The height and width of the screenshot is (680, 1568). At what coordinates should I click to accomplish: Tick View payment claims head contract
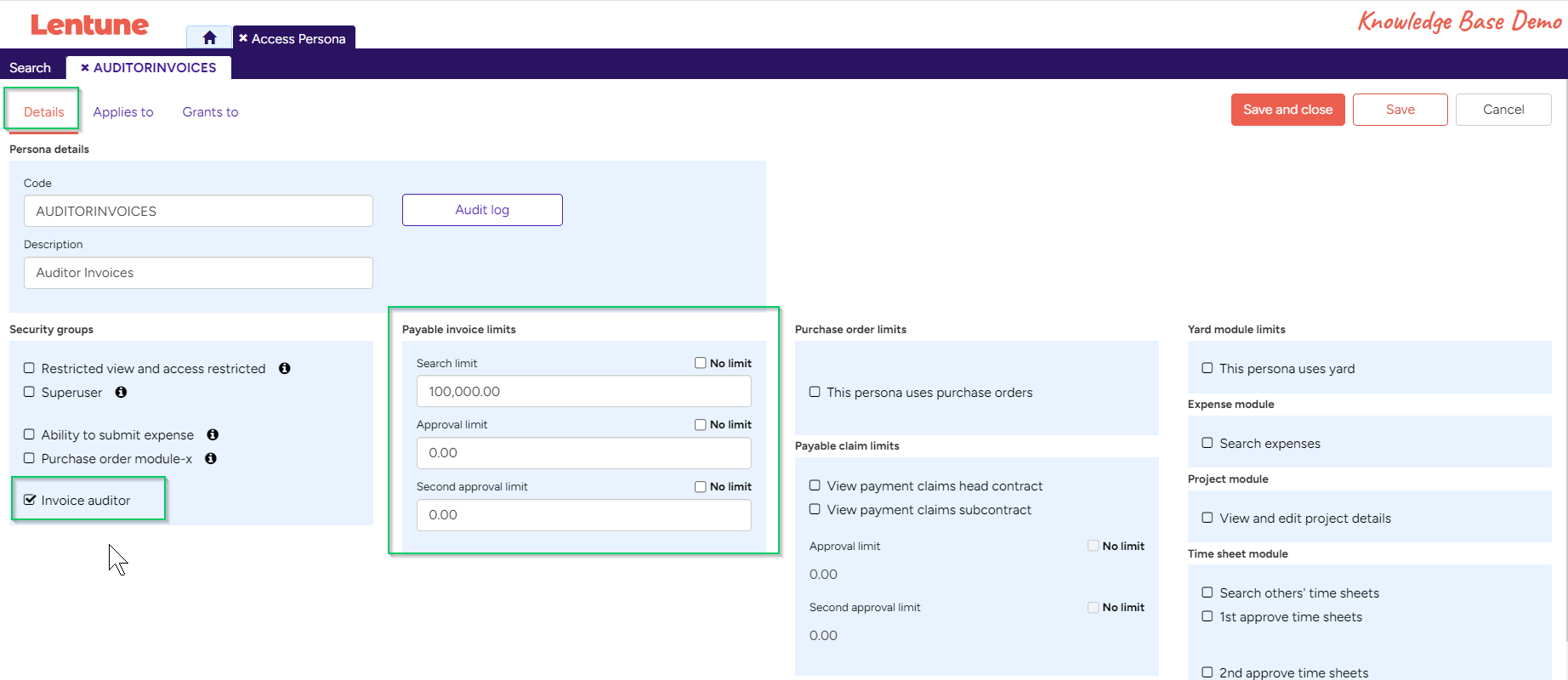tap(815, 485)
